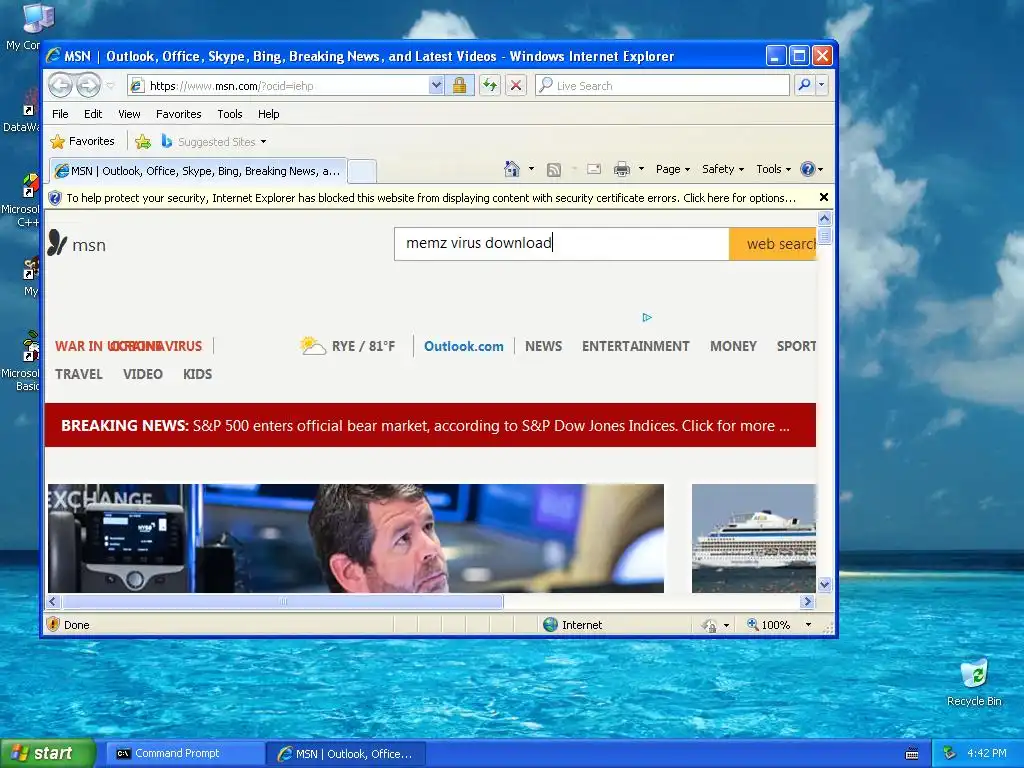The width and height of the screenshot is (1024, 768).
Task: Open the Edit menu
Action: (93, 114)
